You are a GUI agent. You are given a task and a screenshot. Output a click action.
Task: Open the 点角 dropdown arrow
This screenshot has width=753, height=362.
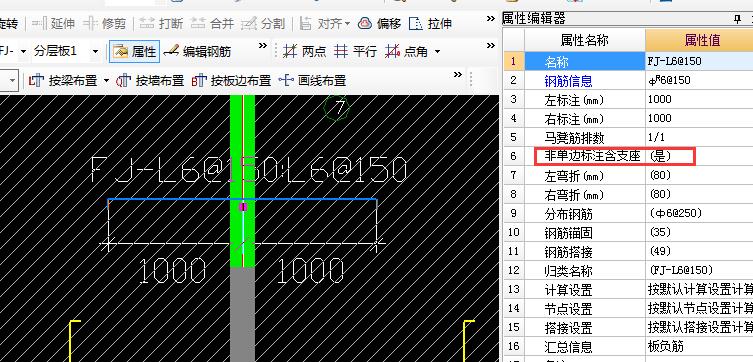pos(437,51)
